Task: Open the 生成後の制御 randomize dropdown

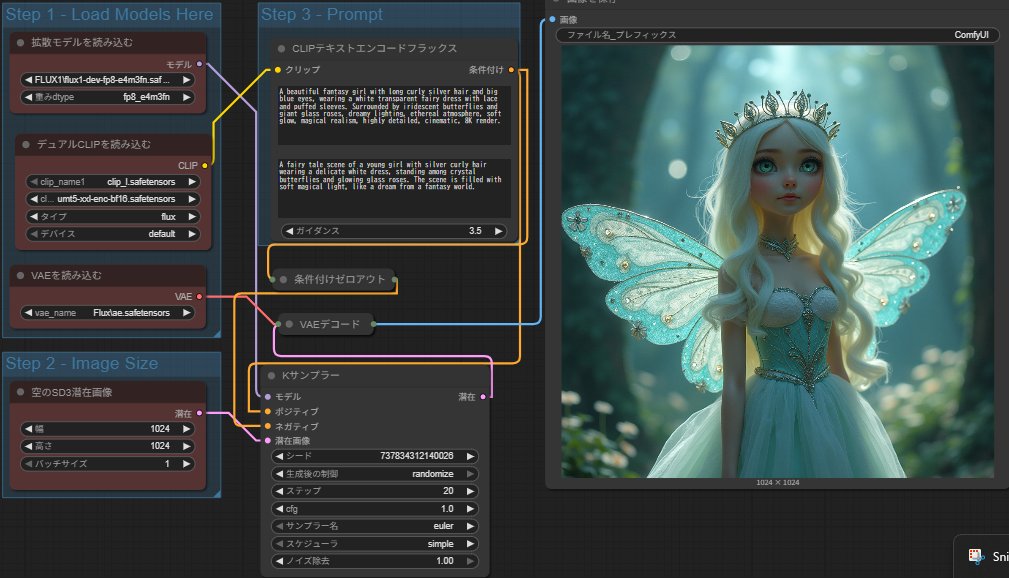Action: point(375,474)
